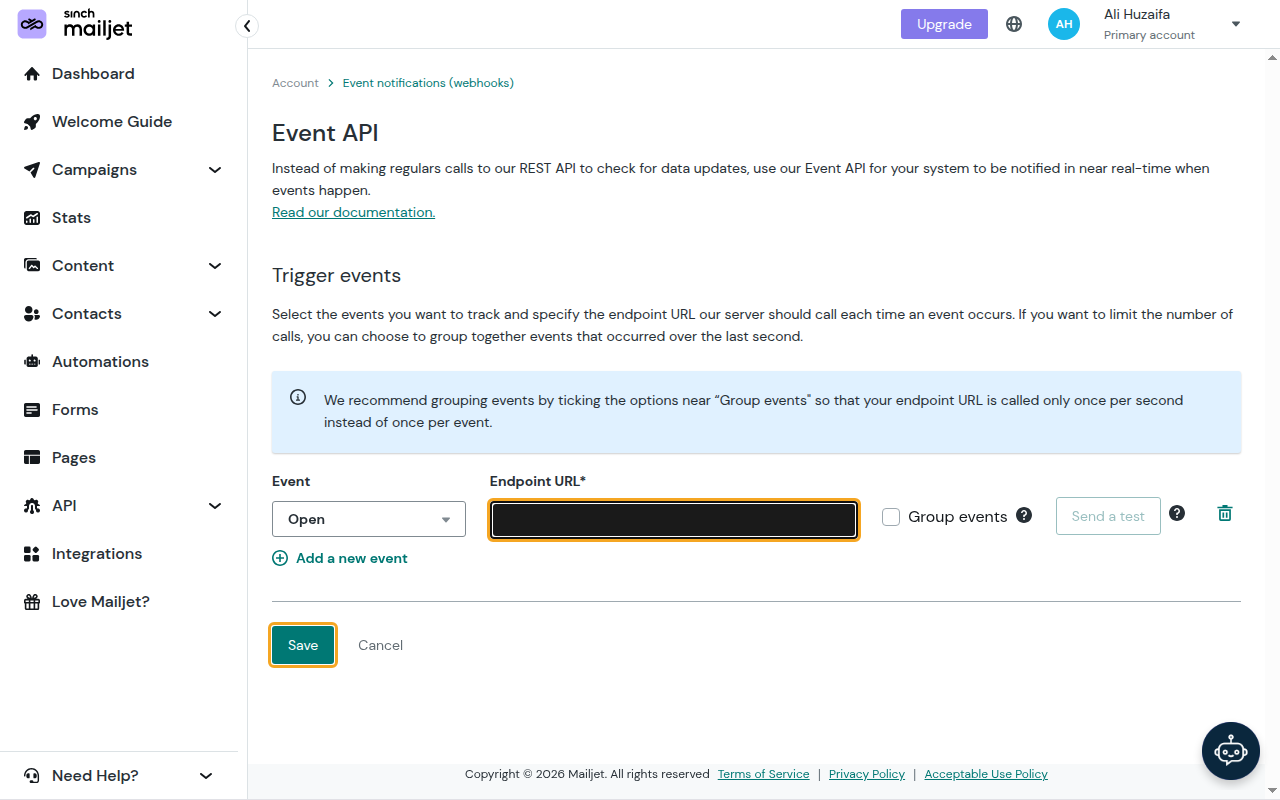Collapse the sidebar with the arrow button
Screen dimensions: 1280x800
(x=247, y=26)
